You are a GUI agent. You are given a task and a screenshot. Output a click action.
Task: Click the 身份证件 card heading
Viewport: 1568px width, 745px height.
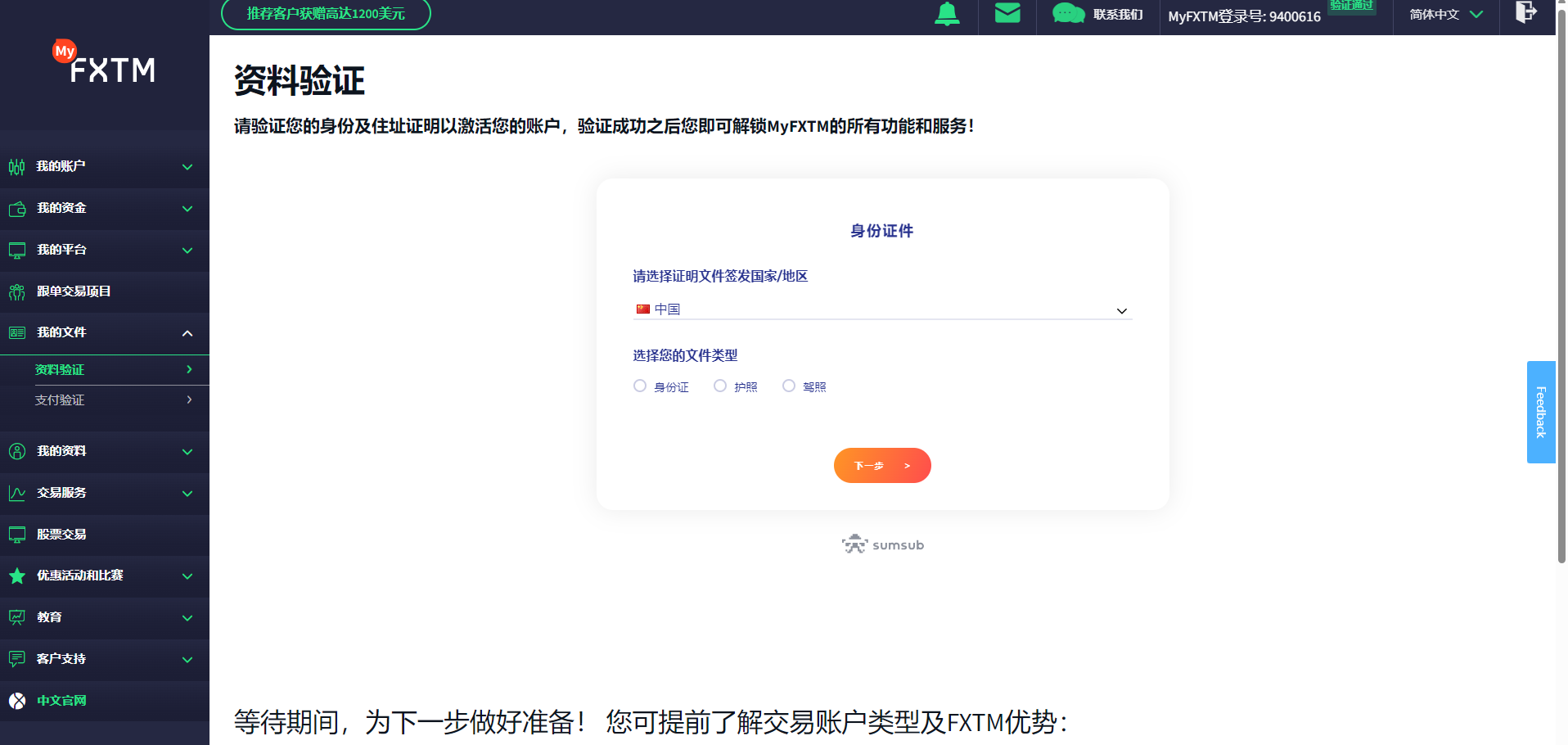tap(881, 231)
